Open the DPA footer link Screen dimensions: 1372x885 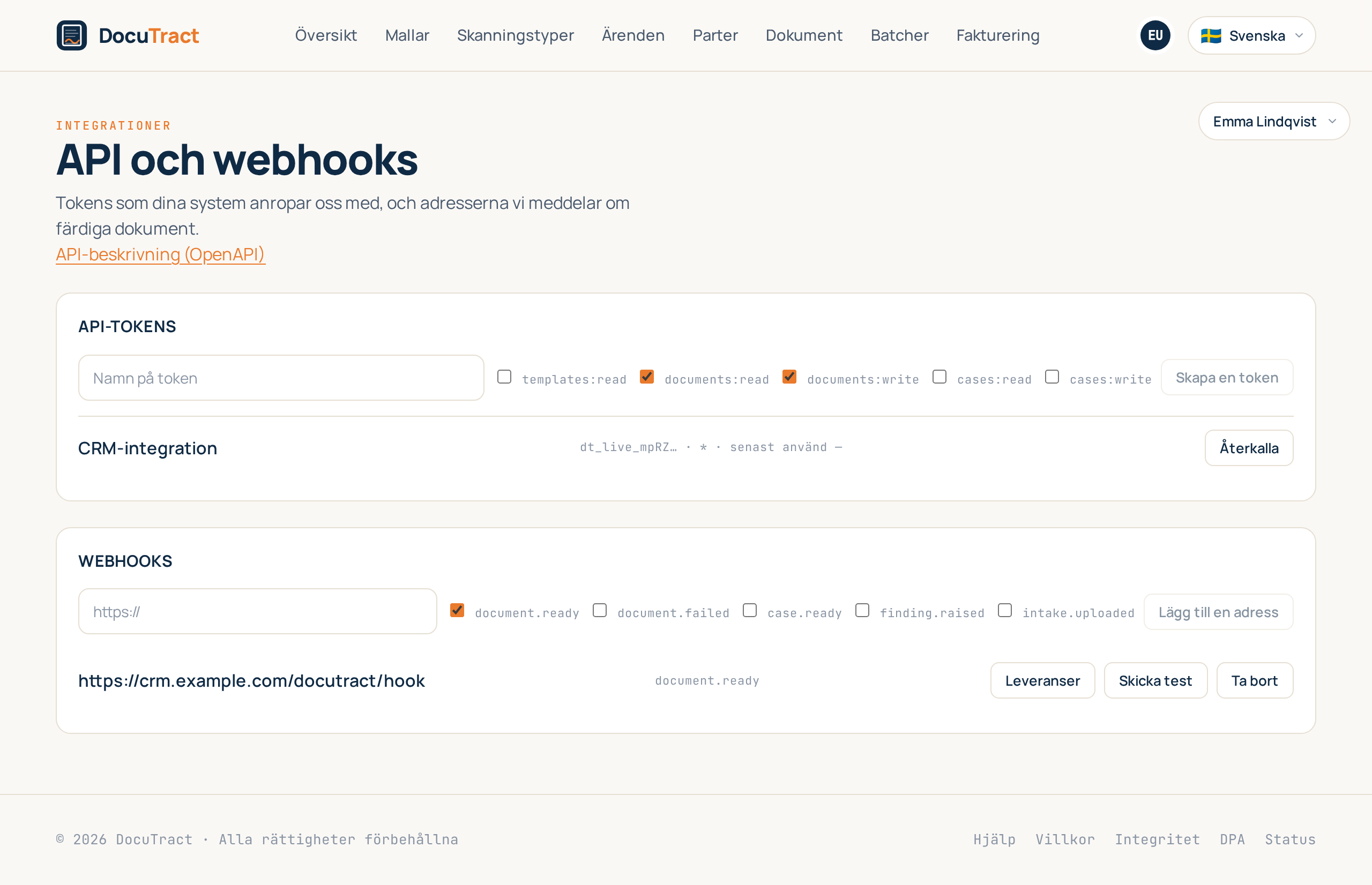(x=1232, y=839)
